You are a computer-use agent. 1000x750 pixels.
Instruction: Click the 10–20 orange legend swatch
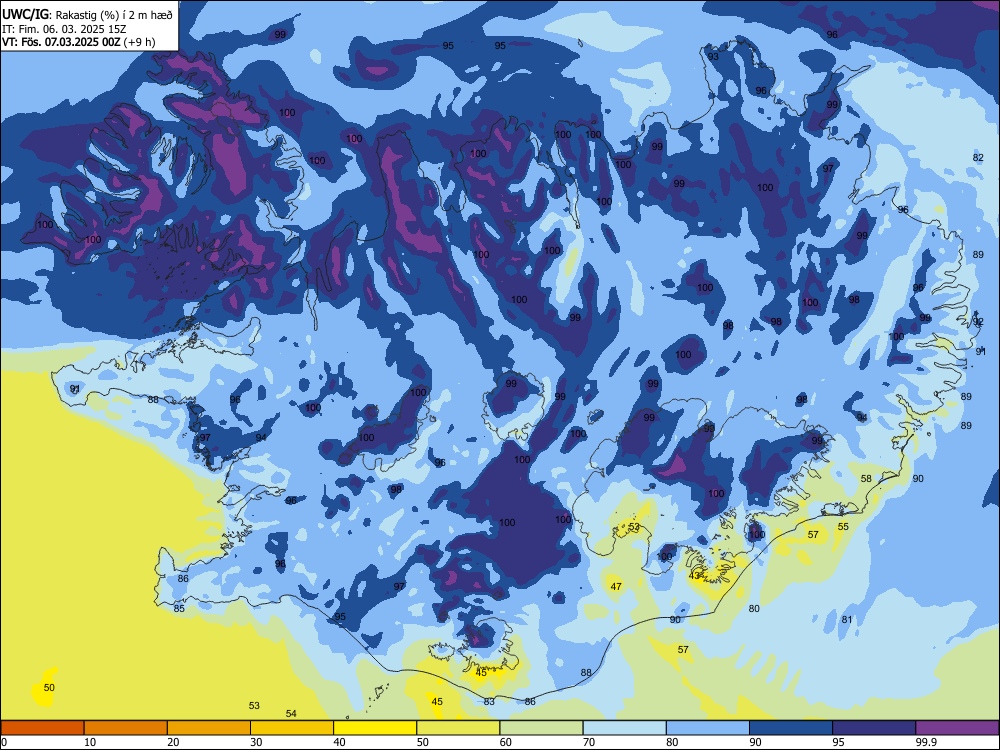126,728
